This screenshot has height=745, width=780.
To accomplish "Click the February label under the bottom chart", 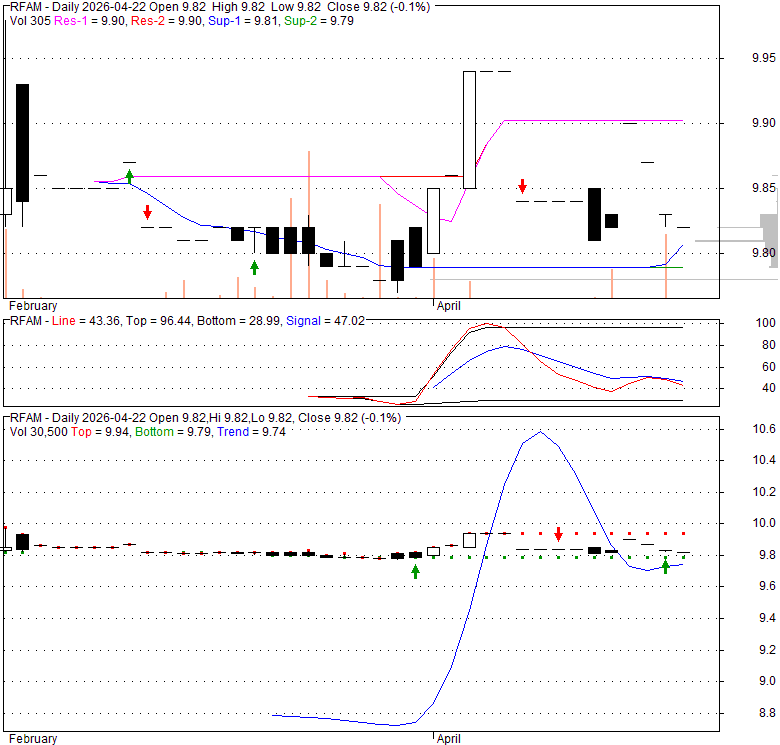I will tap(33, 739).
